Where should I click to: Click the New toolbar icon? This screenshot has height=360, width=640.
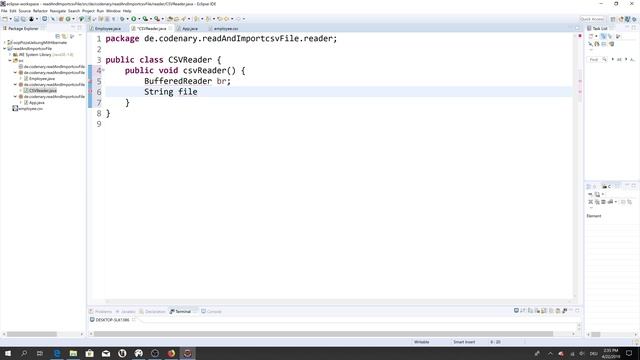click(x=5, y=19)
